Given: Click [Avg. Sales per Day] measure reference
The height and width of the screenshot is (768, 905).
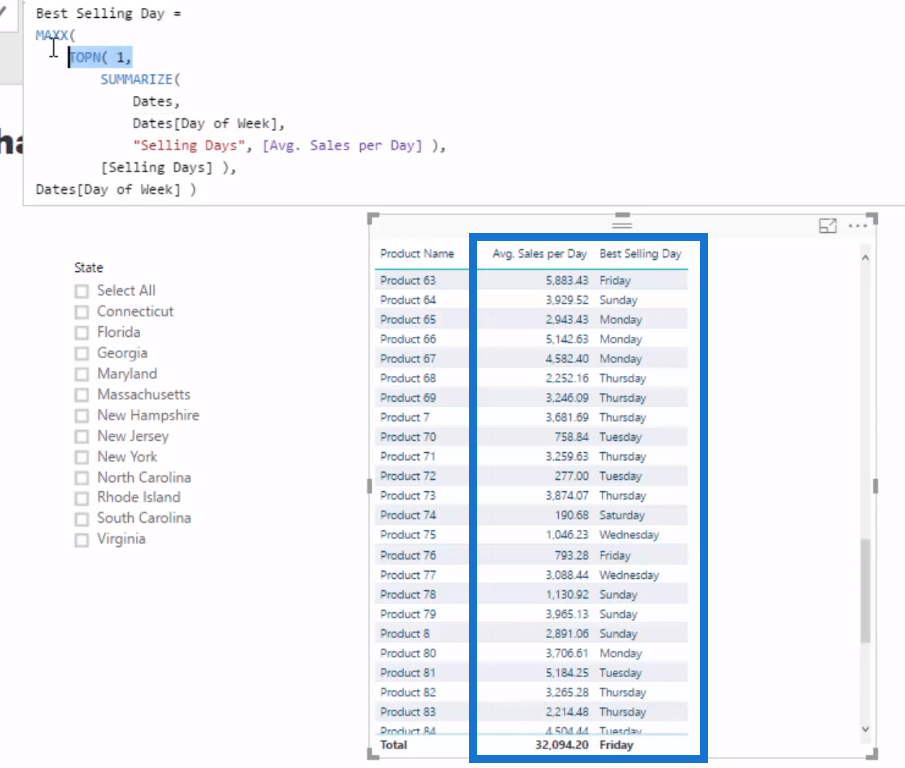Looking at the screenshot, I should pyautogui.click(x=342, y=145).
